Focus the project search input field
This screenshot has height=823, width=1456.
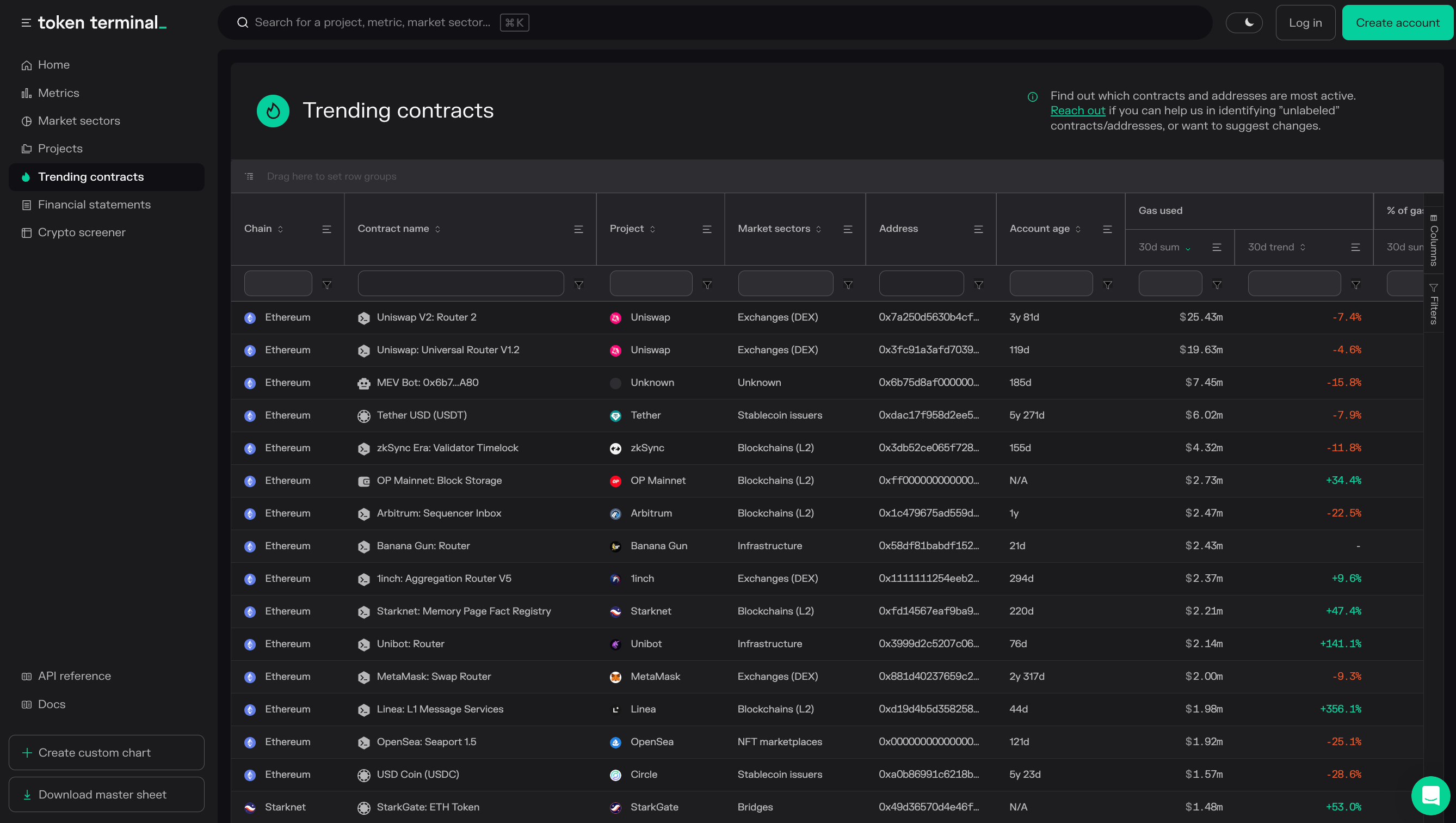pyautogui.click(x=373, y=23)
